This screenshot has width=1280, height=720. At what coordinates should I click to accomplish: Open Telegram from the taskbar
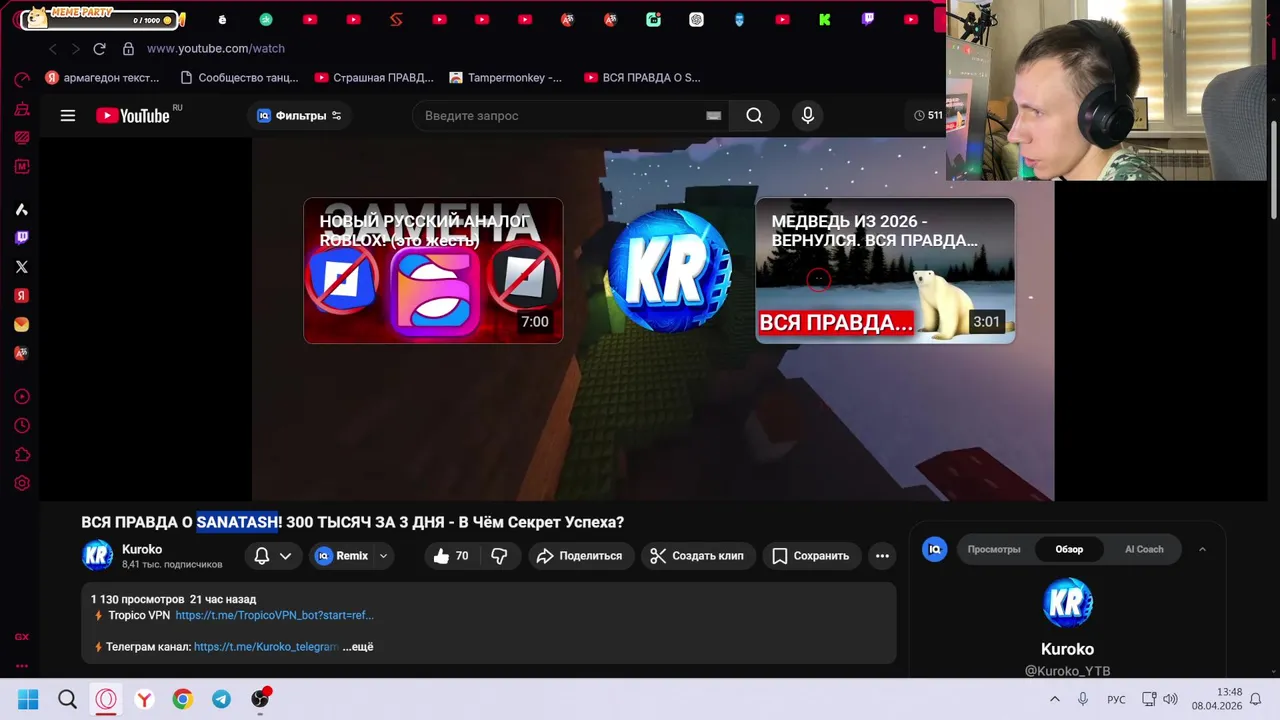pos(221,700)
